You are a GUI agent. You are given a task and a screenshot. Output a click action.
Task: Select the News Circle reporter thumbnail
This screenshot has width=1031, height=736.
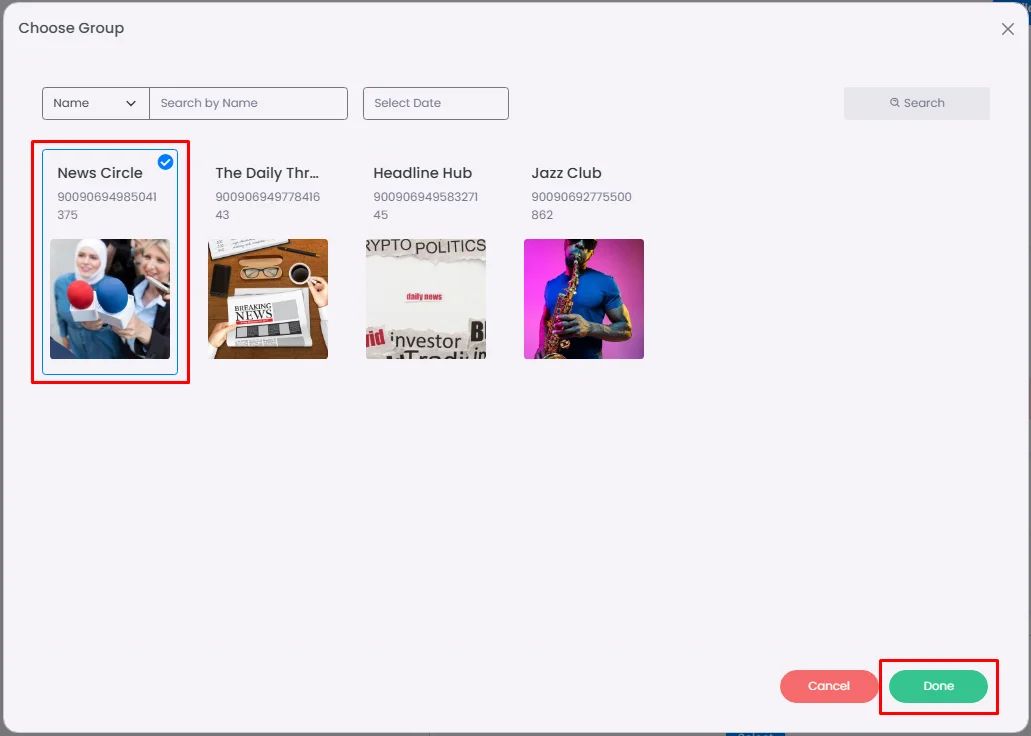110,299
